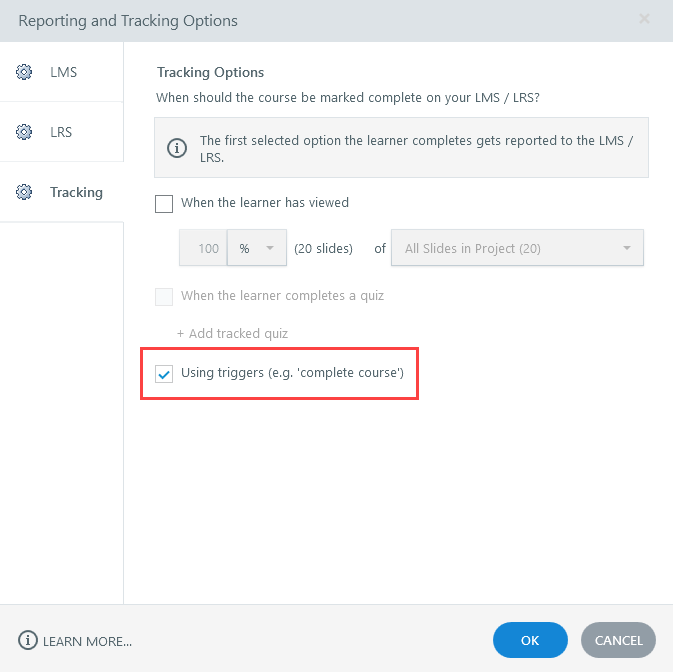Click the '+ Add tracked quiz' link
673x672 pixels.
[x=233, y=333]
